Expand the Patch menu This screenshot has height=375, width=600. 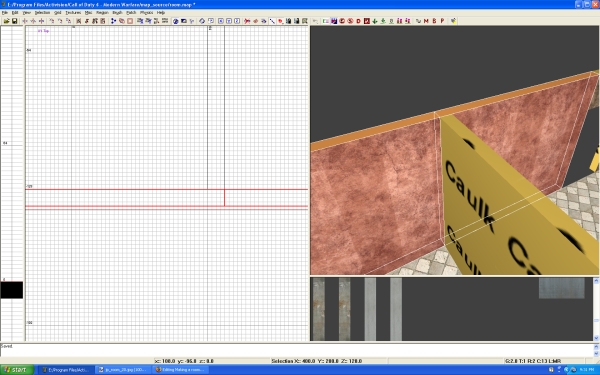click(131, 13)
